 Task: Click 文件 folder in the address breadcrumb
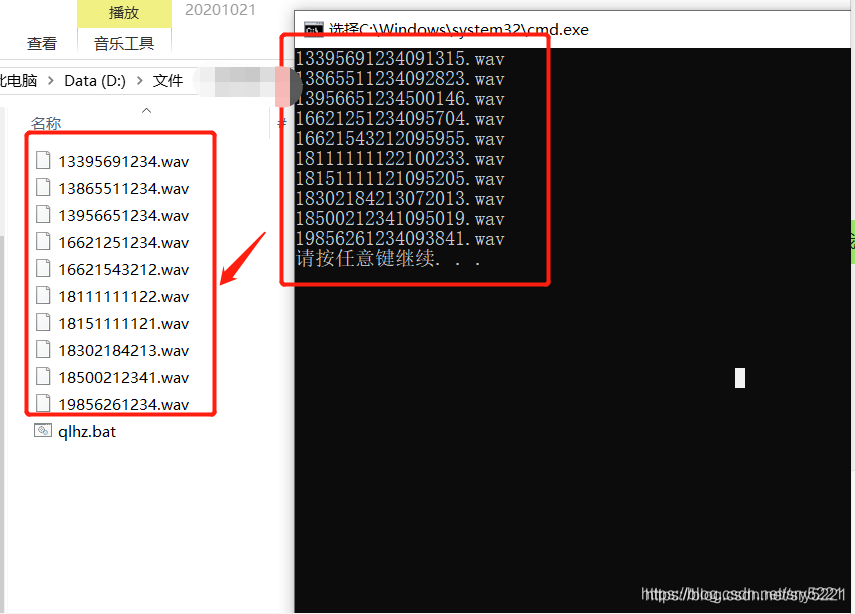(168, 81)
